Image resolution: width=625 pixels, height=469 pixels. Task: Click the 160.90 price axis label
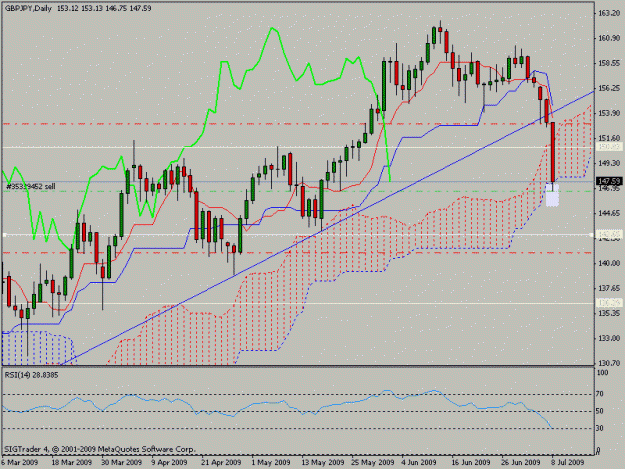(609, 38)
